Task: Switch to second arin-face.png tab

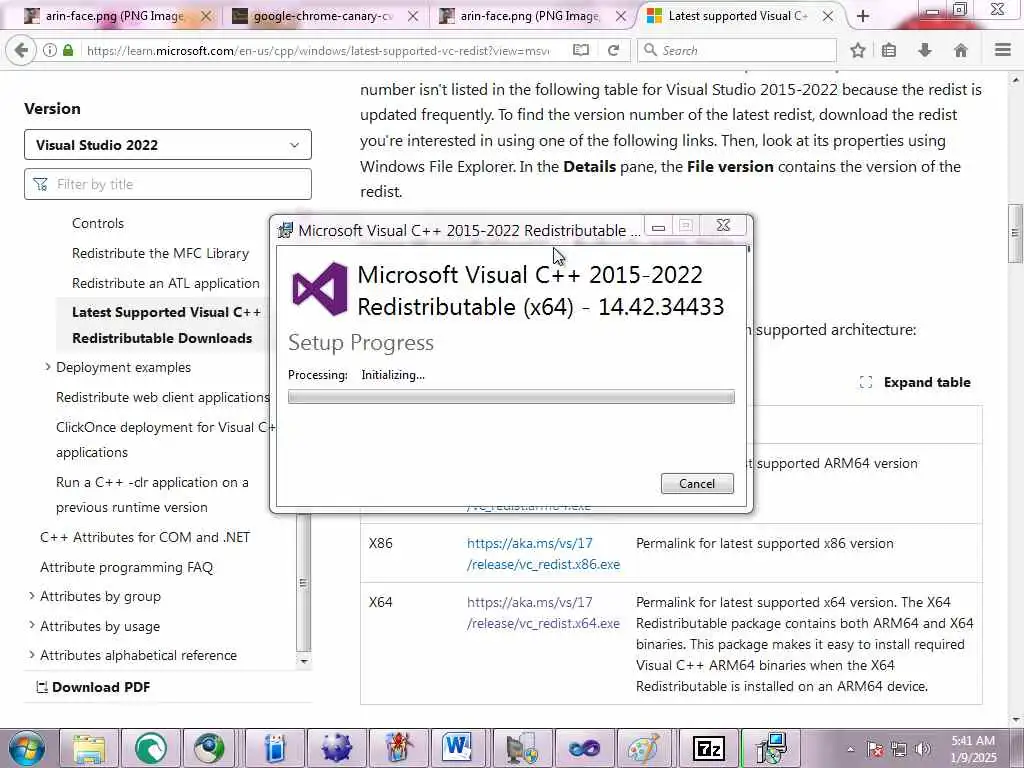Action: click(x=530, y=16)
